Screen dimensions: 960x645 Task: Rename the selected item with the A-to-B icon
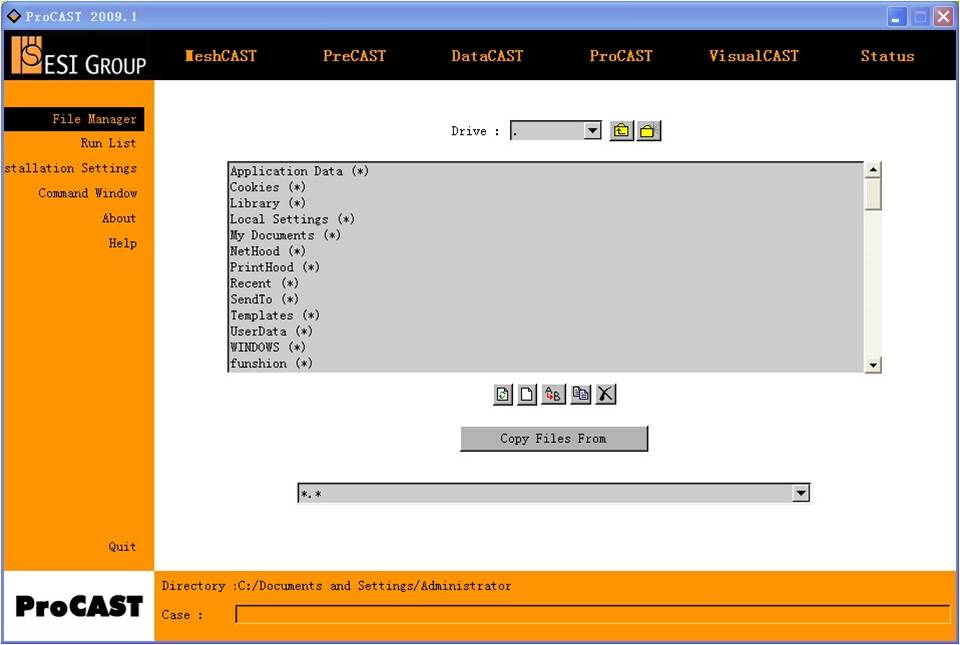pyautogui.click(x=553, y=395)
